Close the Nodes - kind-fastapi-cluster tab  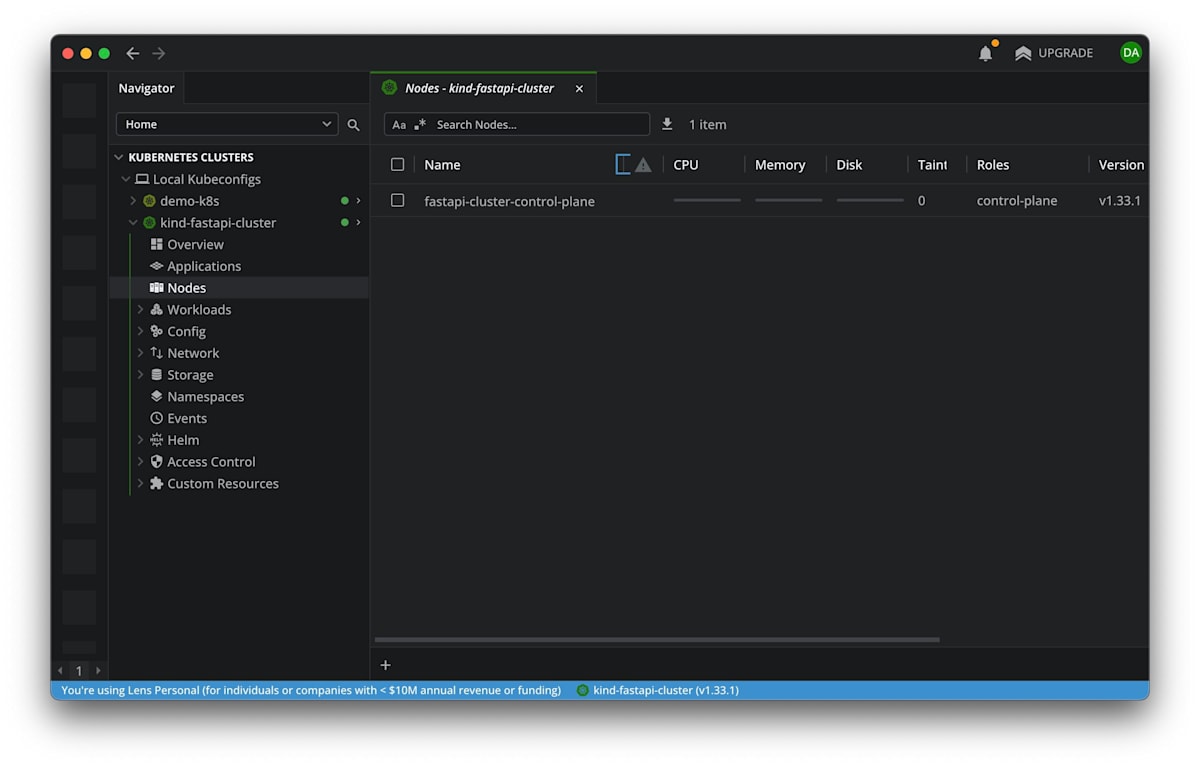(579, 88)
